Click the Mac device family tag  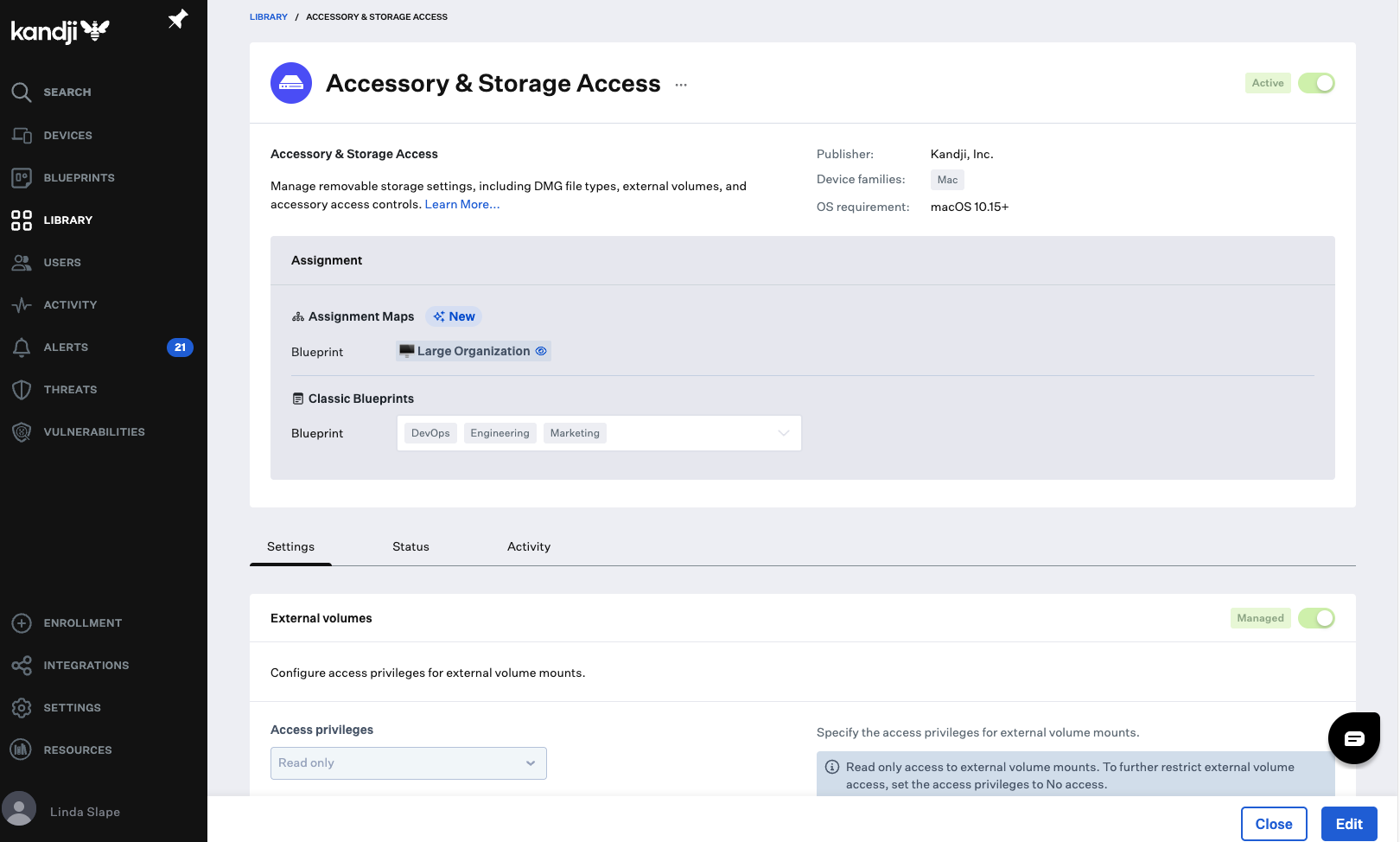click(947, 180)
